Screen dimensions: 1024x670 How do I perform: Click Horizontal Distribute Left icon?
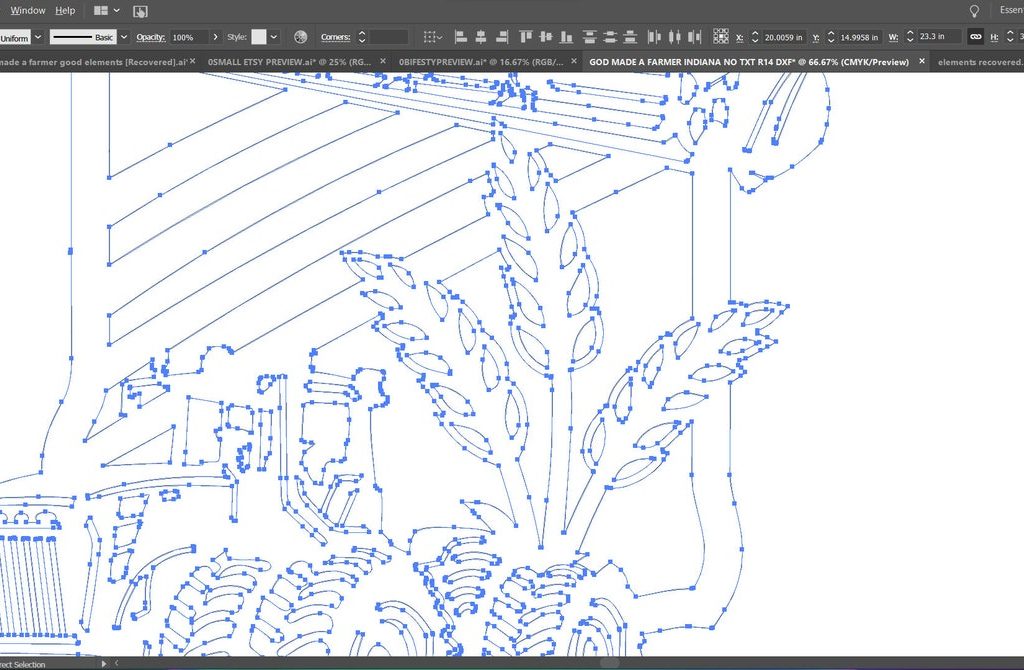[x=654, y=37]
